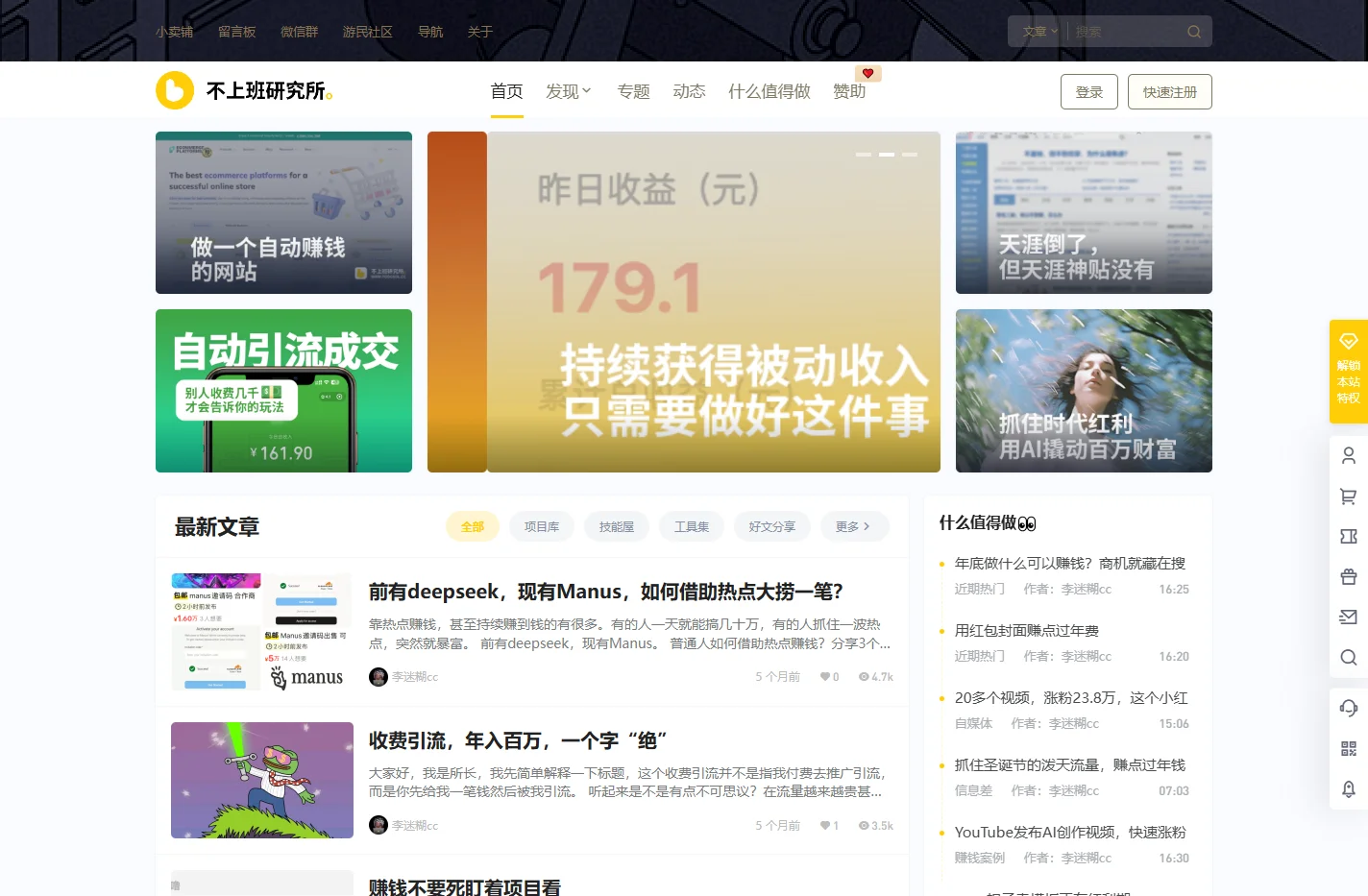Open the 微信群 top link
The image size is (1368, 896).
pos(300,32)
